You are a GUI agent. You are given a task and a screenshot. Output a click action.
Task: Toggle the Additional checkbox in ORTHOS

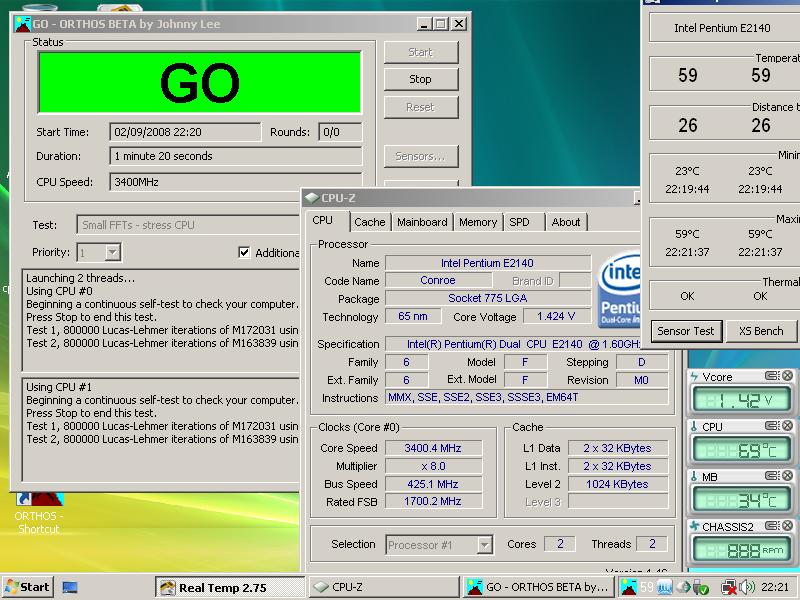click(244, 252)
